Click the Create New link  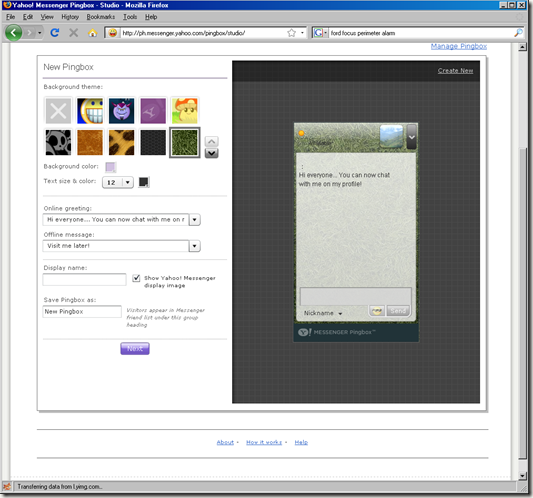[x=455, y=71]
